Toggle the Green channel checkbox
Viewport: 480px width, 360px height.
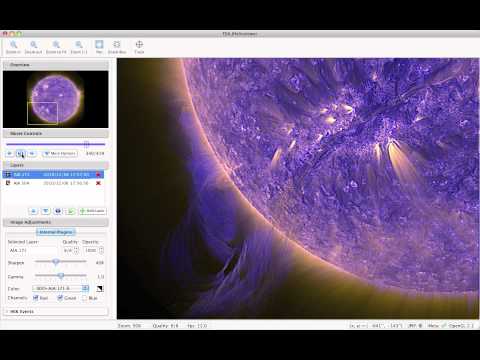60,298
